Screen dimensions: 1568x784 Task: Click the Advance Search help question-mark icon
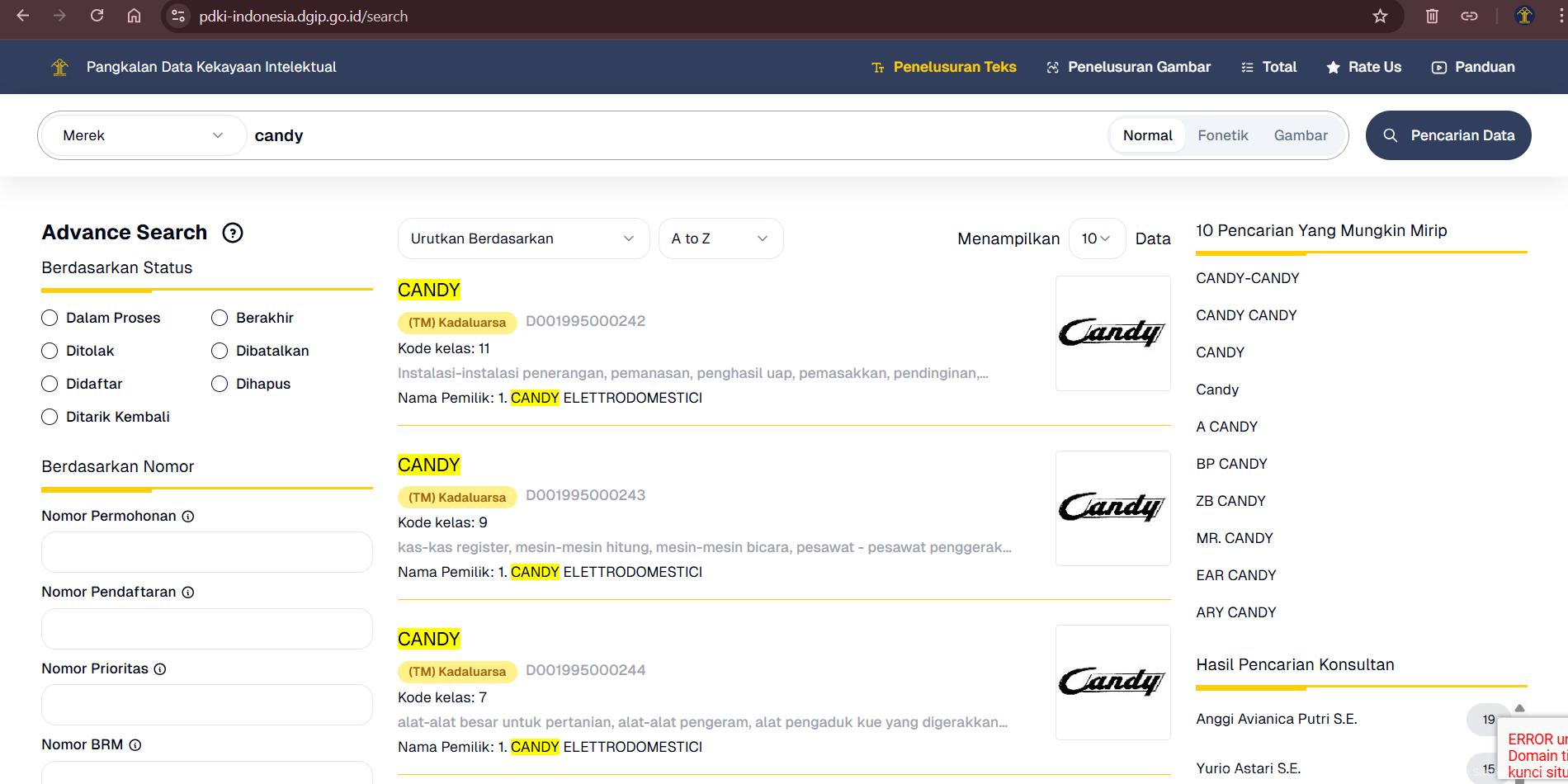(233, 233)
